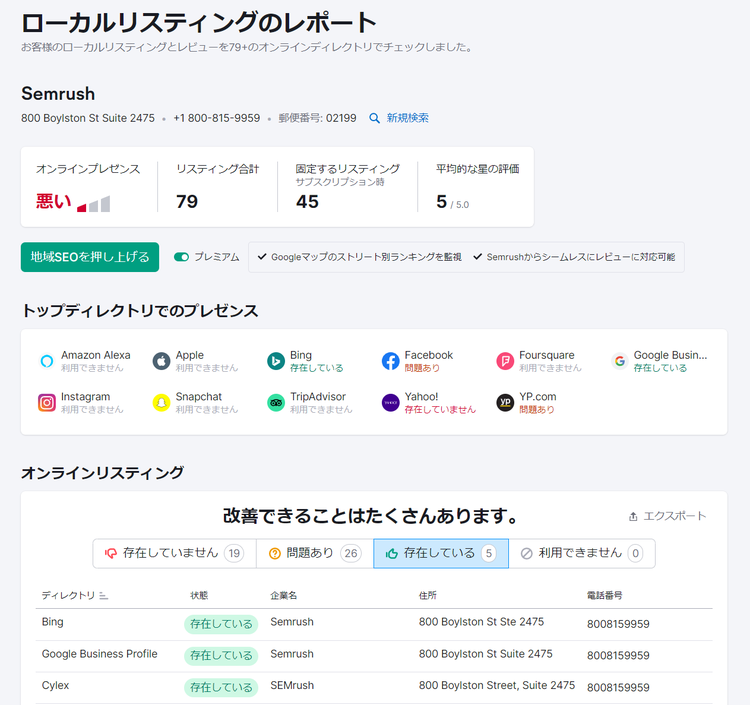Click the Amazon Alexa directory icon

tap(47, 361)
